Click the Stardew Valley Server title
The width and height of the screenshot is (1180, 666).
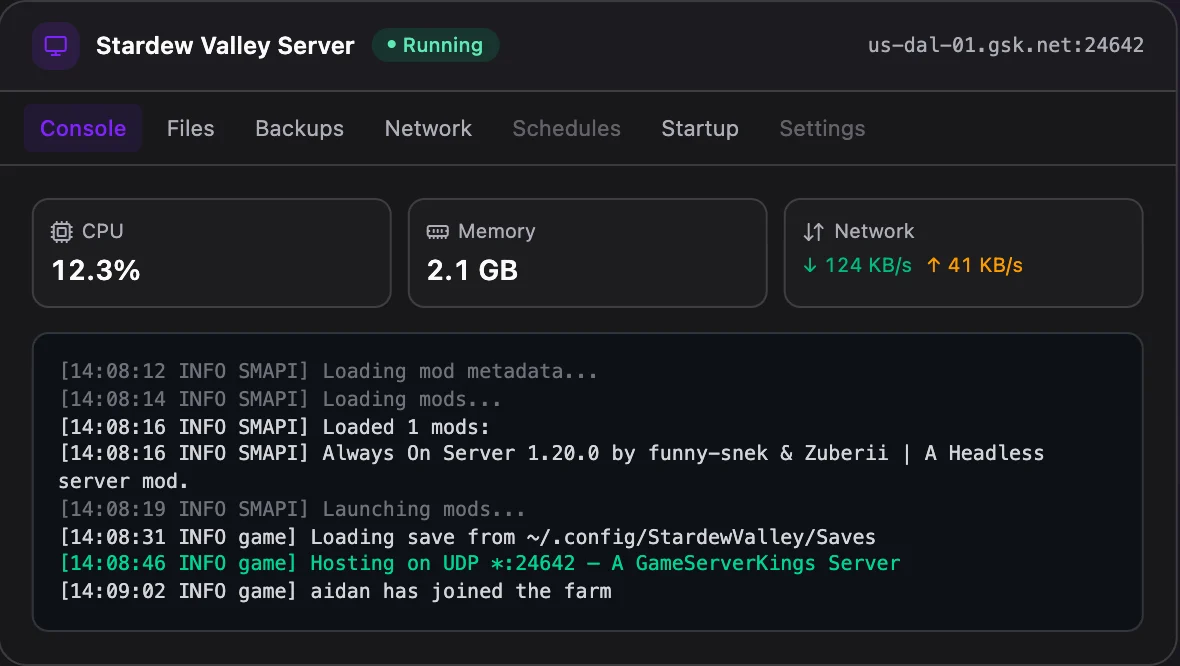click(x=225, y=46)
